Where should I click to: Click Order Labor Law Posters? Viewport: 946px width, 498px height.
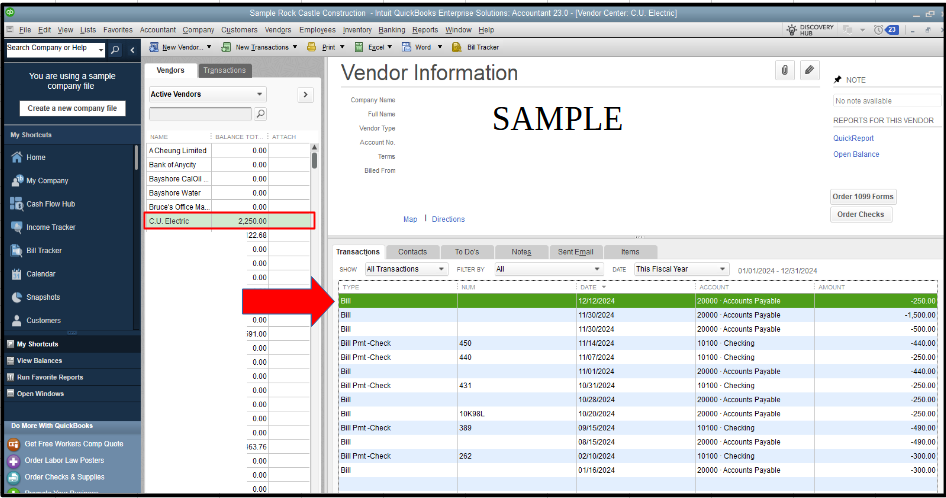point(64,460)
